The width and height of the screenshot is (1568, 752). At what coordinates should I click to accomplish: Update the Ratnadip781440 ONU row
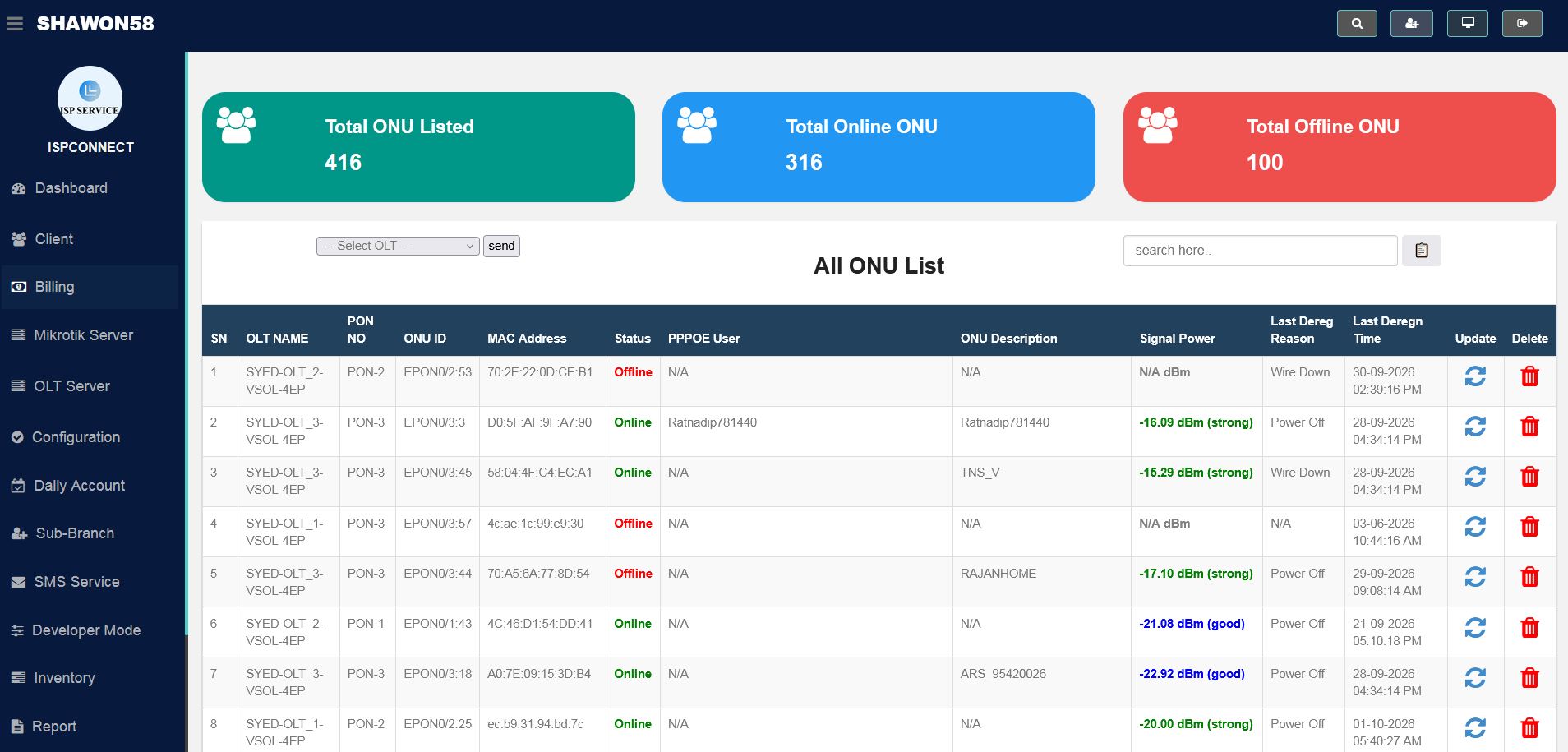point(1475,427)
